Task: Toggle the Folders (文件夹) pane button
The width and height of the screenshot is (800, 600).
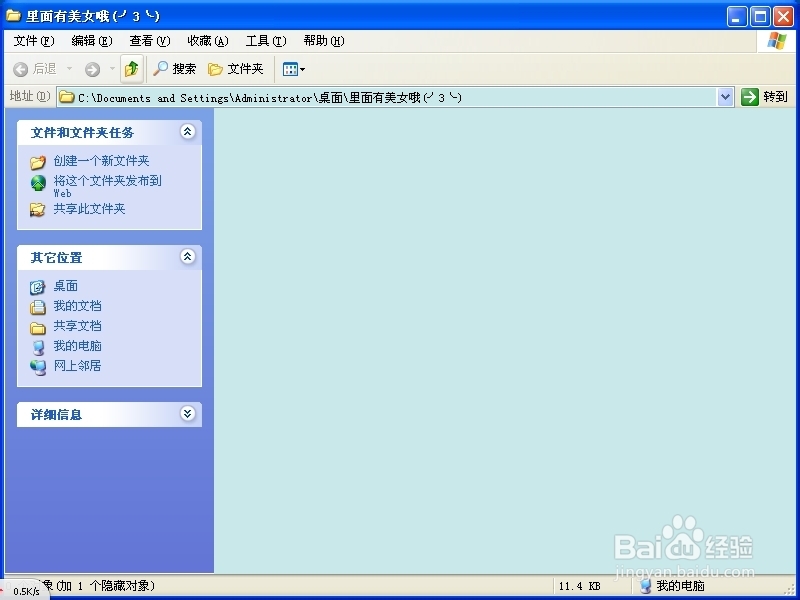Action: [x=236, y=68]
